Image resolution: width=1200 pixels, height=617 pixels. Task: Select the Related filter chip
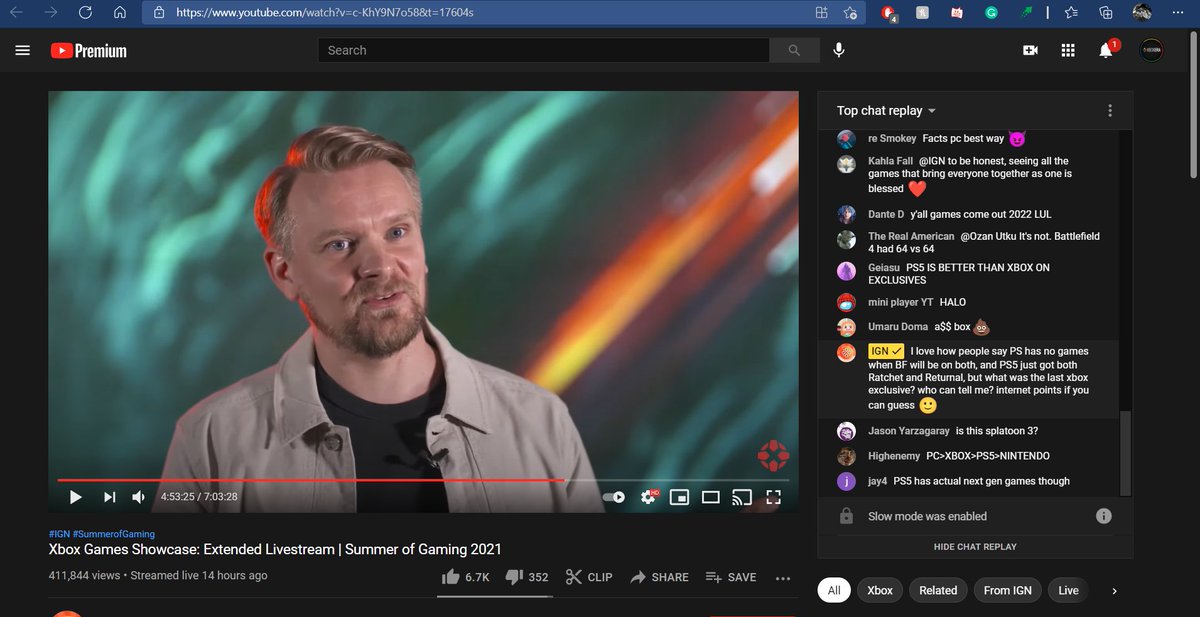pyautogui.click(x=938, y=590)
